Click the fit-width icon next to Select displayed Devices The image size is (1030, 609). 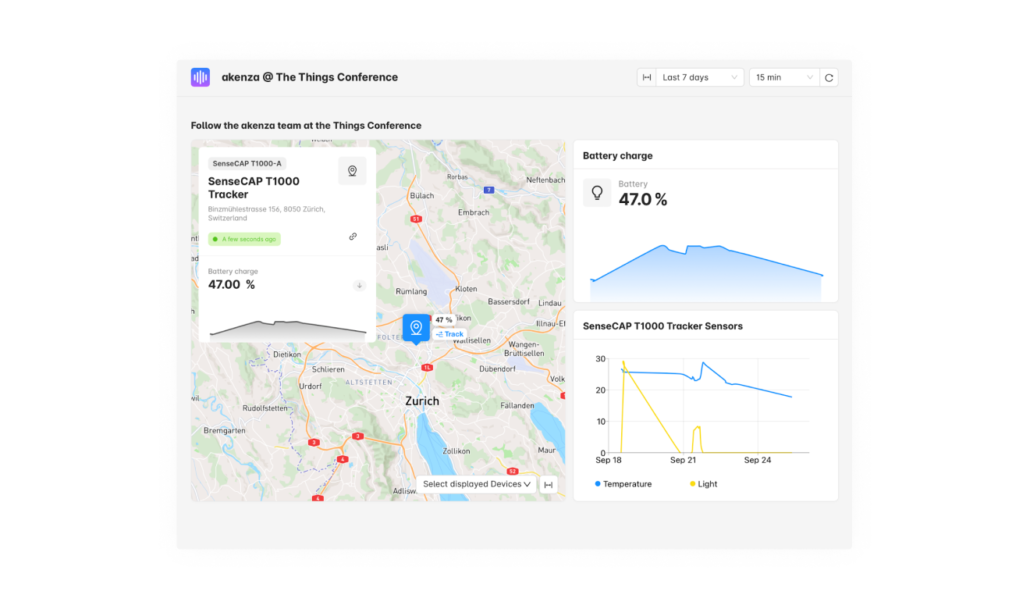(548, 484)
